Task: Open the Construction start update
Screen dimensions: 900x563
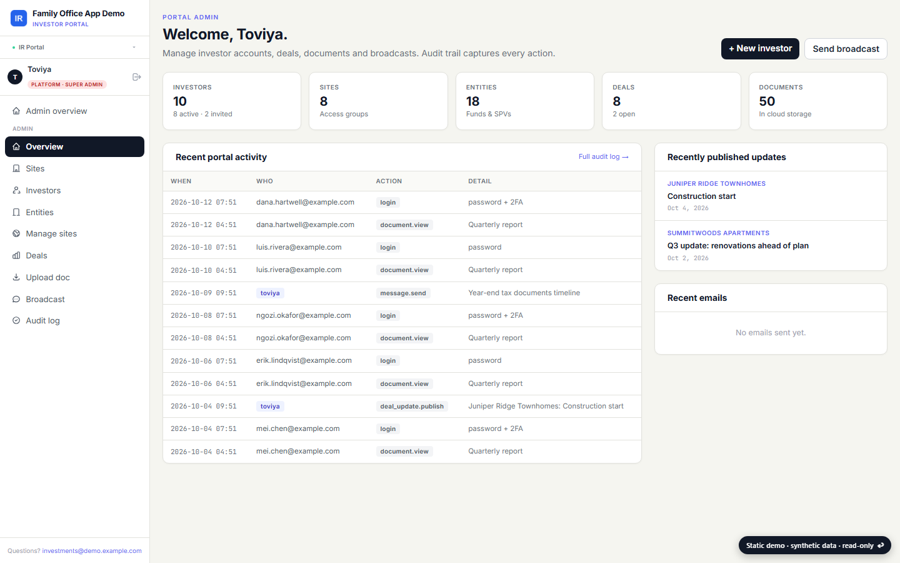Action: [x=701, y=196]
